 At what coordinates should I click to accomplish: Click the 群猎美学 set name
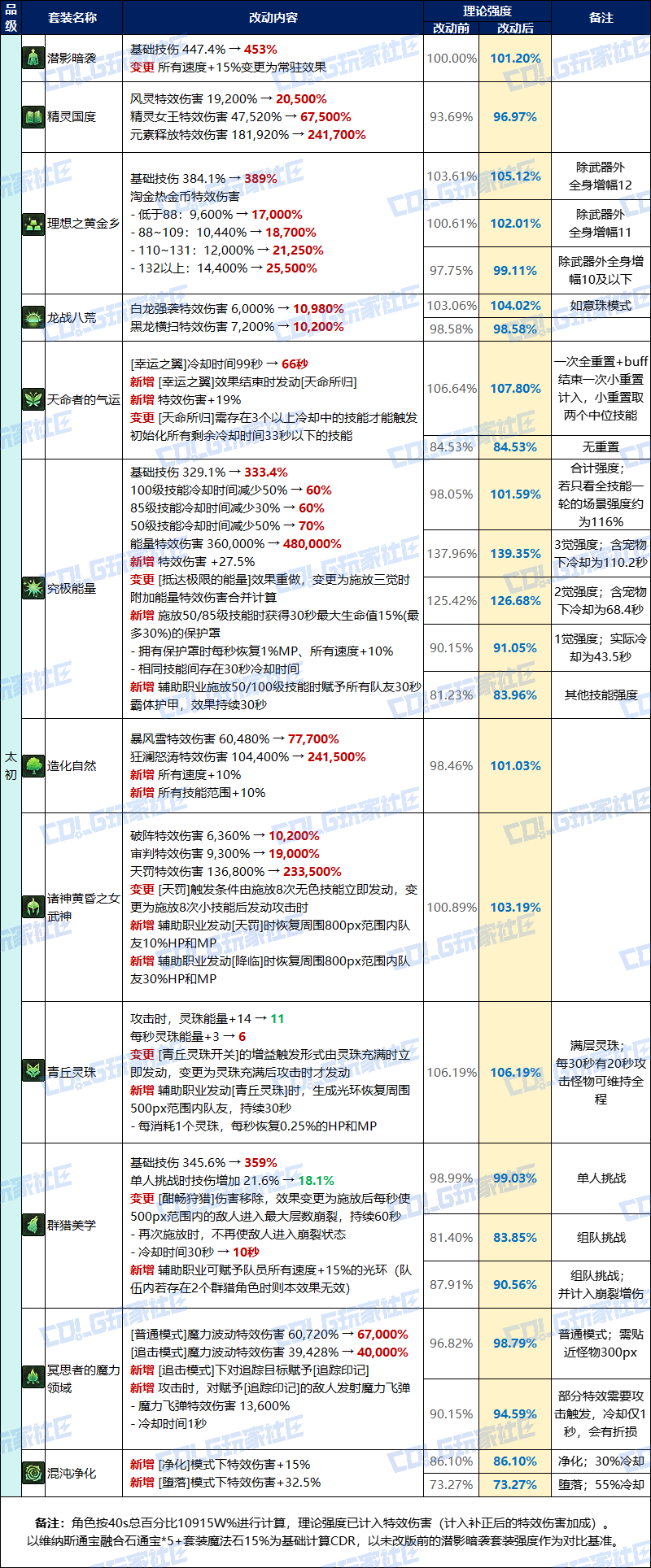pyautogui.click(x=72, y=1225)
